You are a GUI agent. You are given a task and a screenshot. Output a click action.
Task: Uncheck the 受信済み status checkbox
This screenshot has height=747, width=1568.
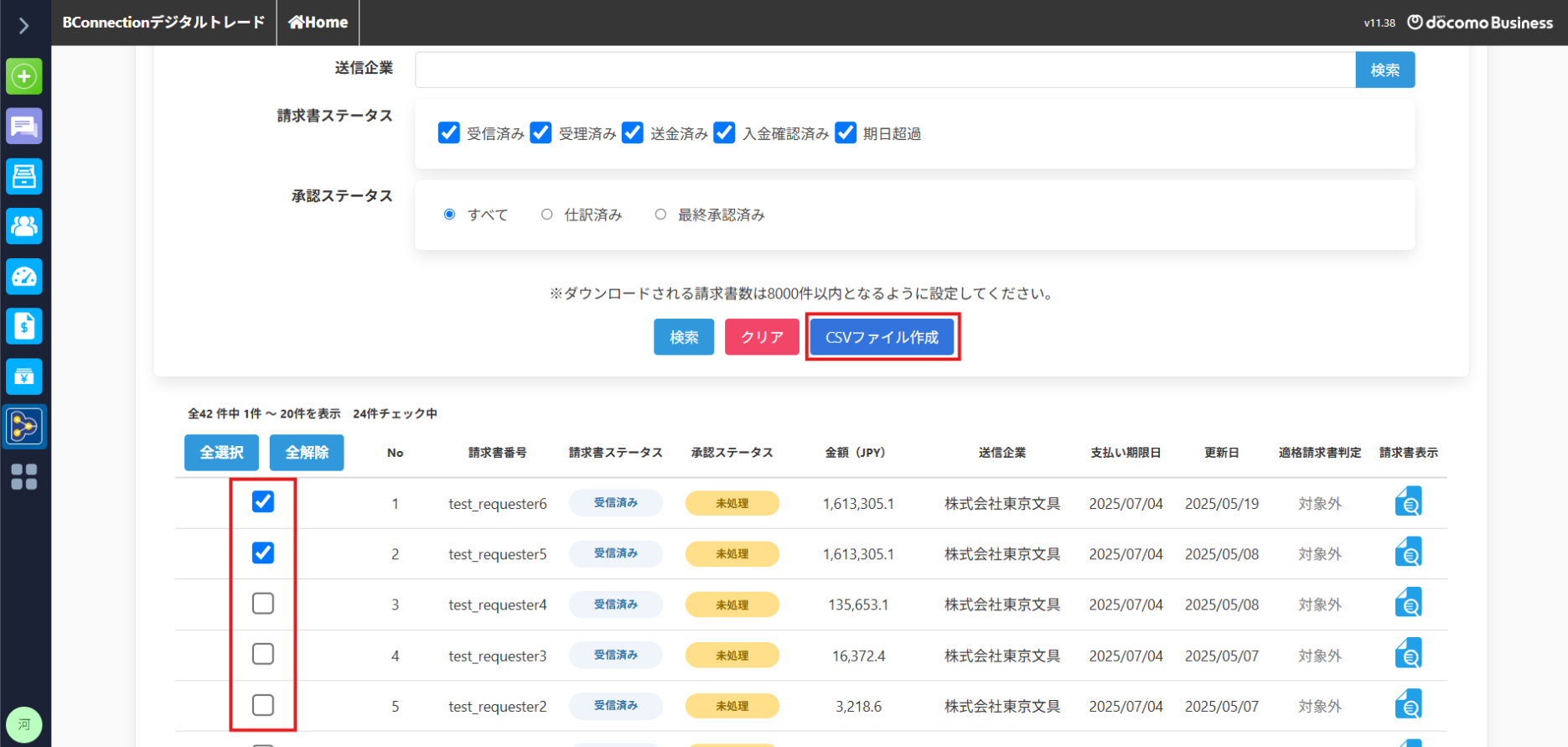[x=449, y=133]
